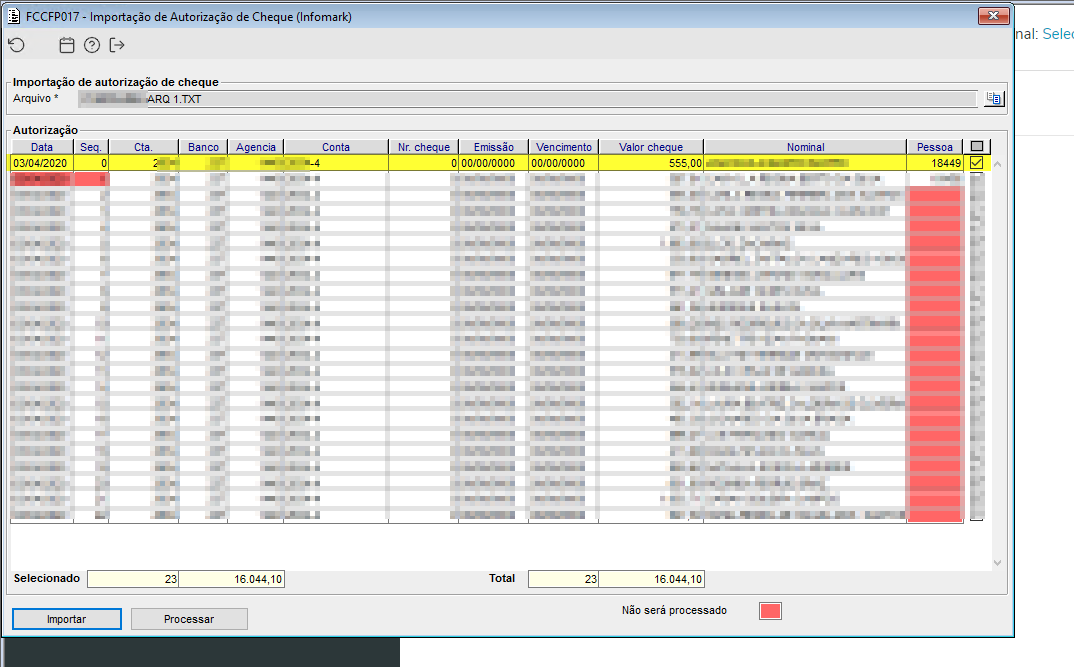Screen dimensions: 1074x667
Task: Click the 18449 Pessoa cell
Action: click(935, 163)
